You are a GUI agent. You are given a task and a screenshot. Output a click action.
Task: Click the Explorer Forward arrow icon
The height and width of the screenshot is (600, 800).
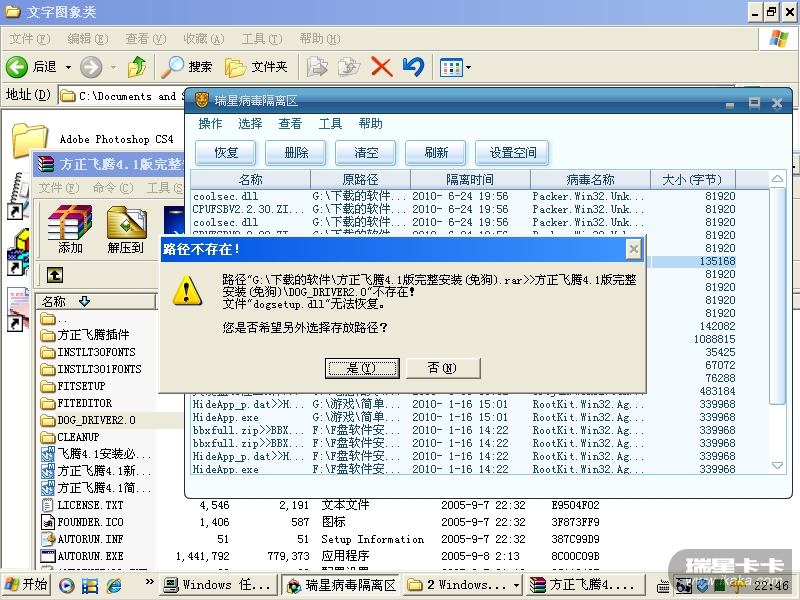tap(91, 67)
